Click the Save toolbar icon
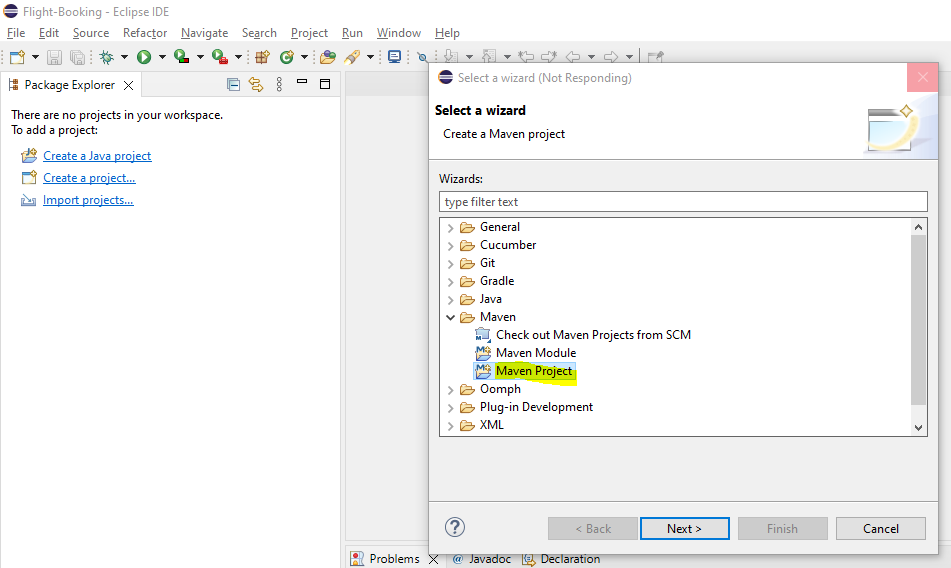This screenshot has height=568, width=951. [55, 57]
